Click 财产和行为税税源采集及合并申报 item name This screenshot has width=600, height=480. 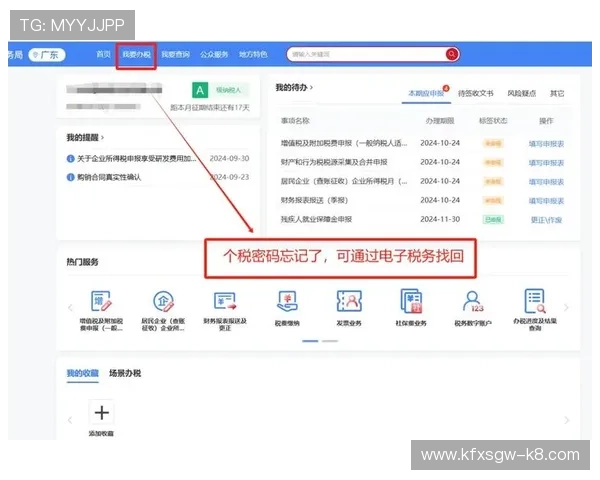(334, 162)
